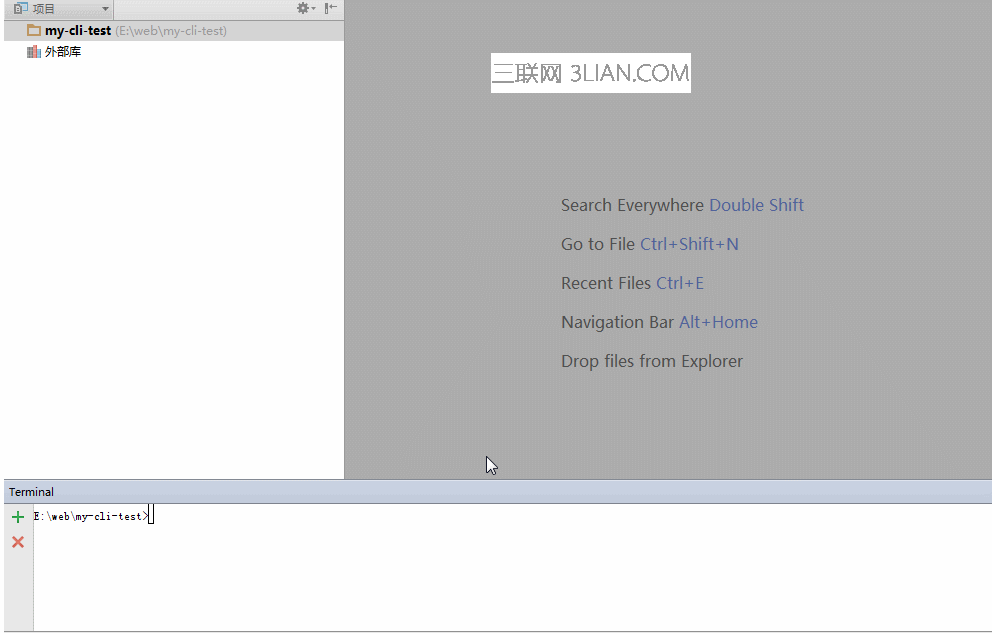Viewport: 992px width, 633px height.
Task: Focus the terminal prompt E:\web\my-cli-test>
Action: point(91,516)
